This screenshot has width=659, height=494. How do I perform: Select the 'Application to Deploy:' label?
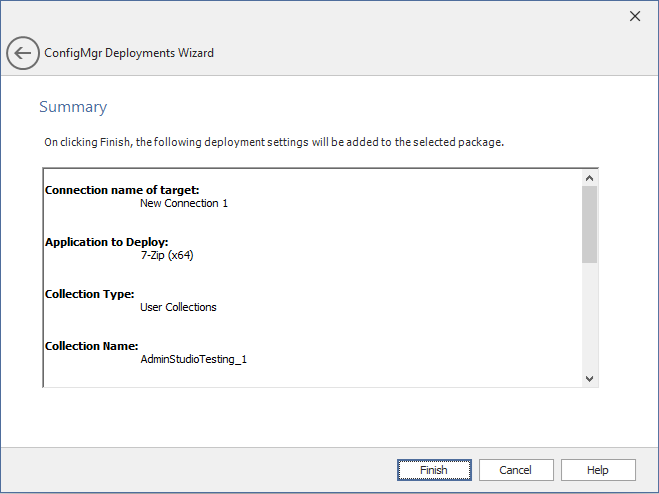pyautogui.click(x=106, y=242)
